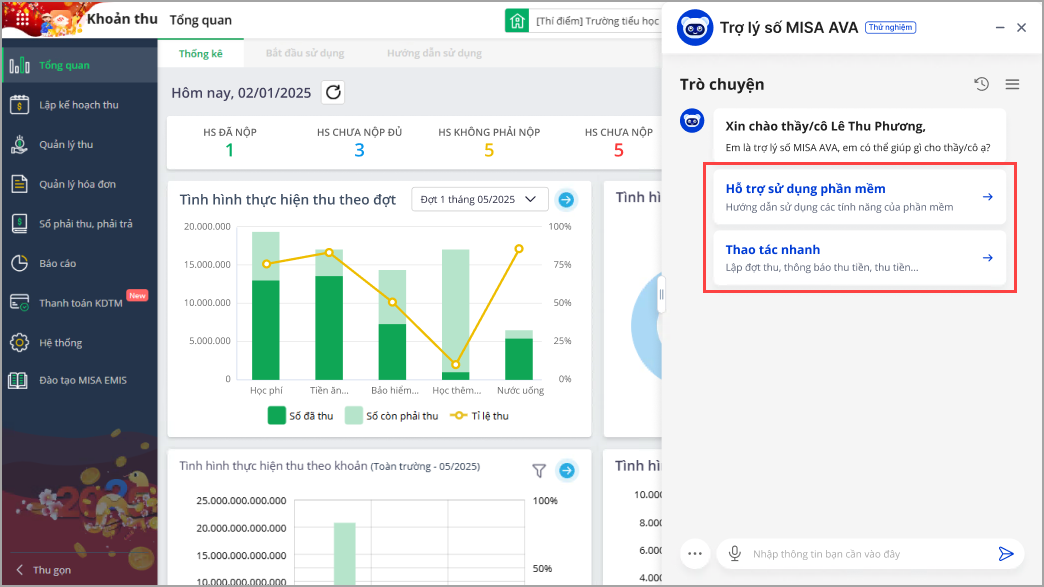Select Thao tác nhanh option
The image size is (1044, 587).
pos(860,258)
